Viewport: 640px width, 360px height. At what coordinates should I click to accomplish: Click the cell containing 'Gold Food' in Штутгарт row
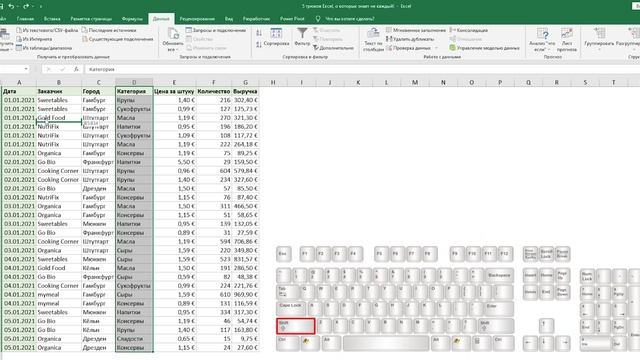[59, 118]
